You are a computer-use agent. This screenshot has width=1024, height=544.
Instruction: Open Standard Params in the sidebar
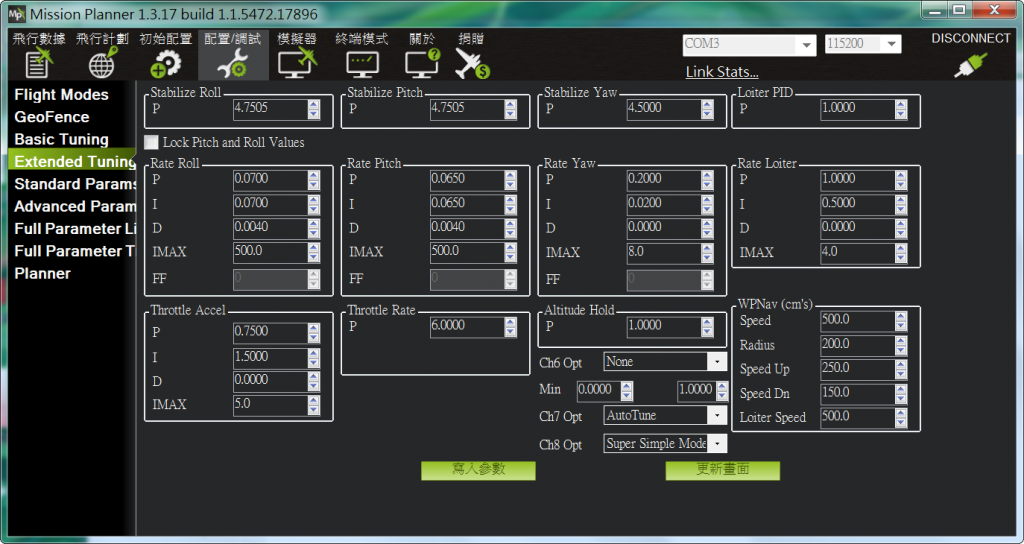[x=74, y=184]
